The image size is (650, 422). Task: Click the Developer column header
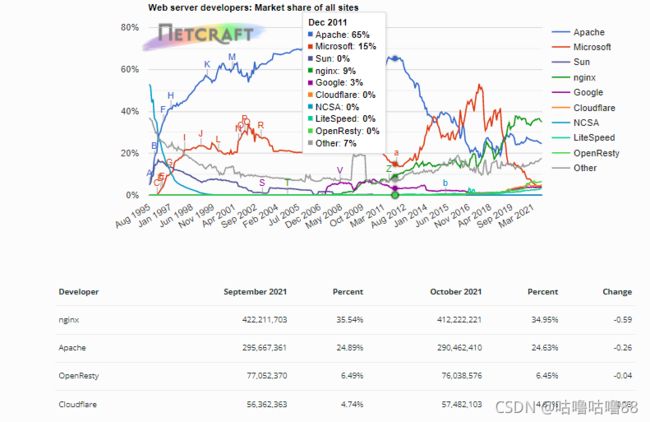point(78,292)
